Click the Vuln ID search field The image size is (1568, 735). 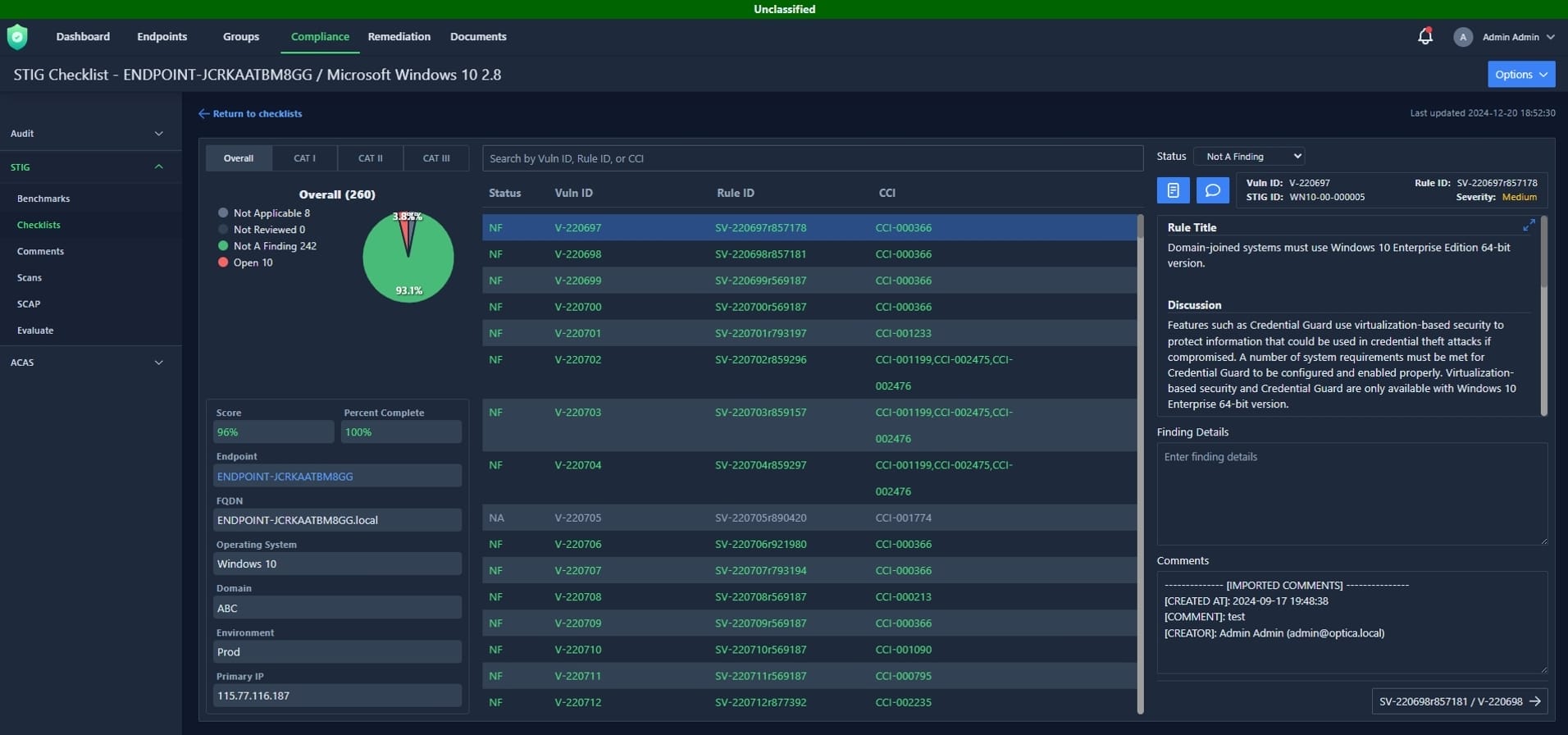coord(812,158)
